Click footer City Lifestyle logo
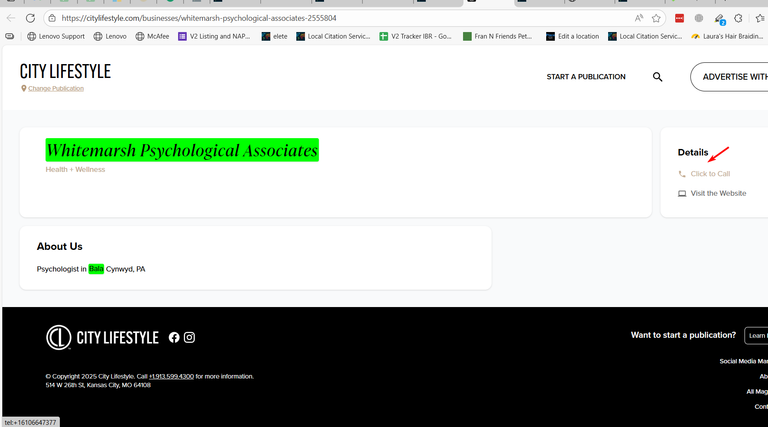 coord(102,337)
